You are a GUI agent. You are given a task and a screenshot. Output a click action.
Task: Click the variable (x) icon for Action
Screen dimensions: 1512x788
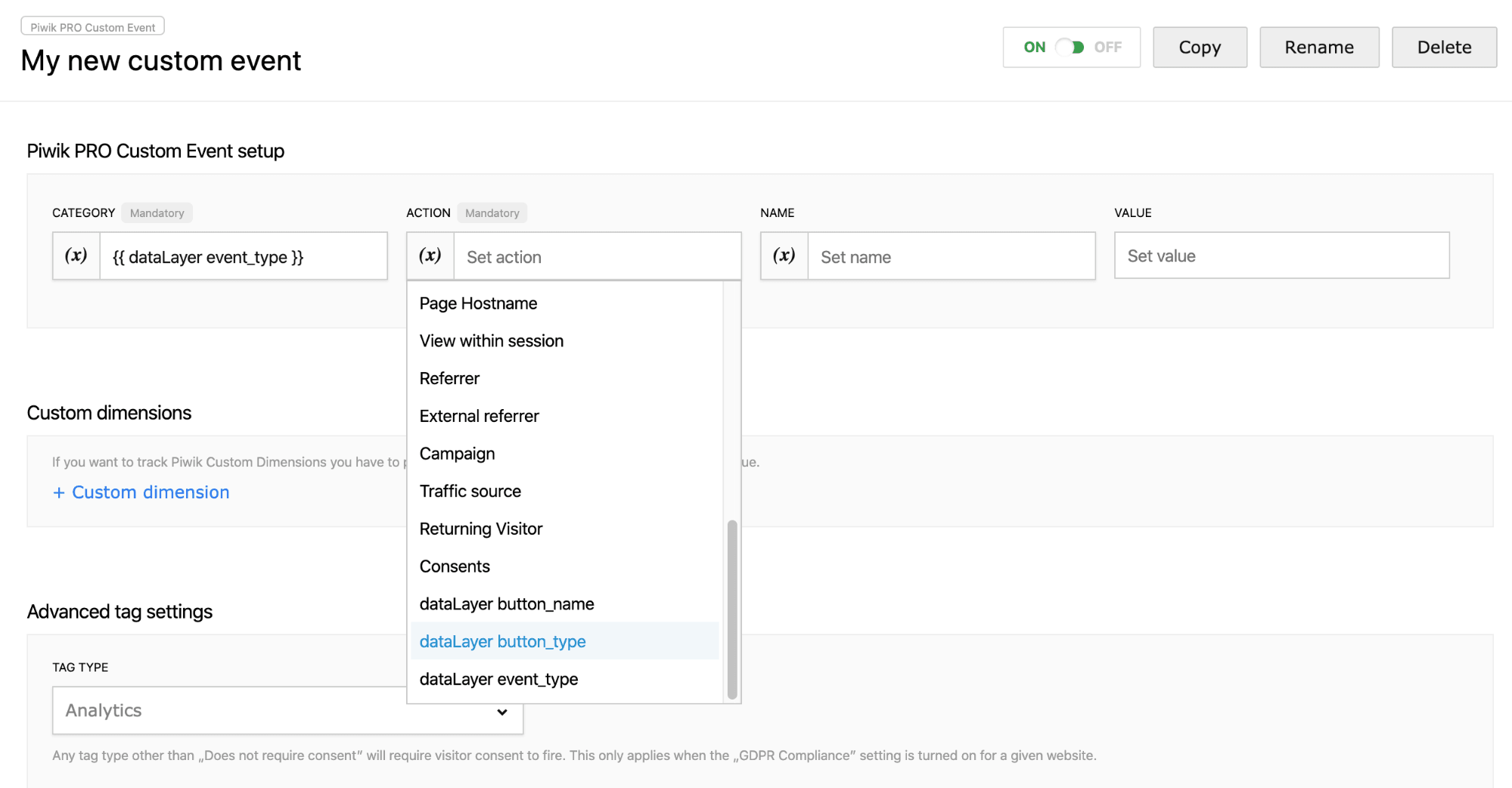point(430,256)
